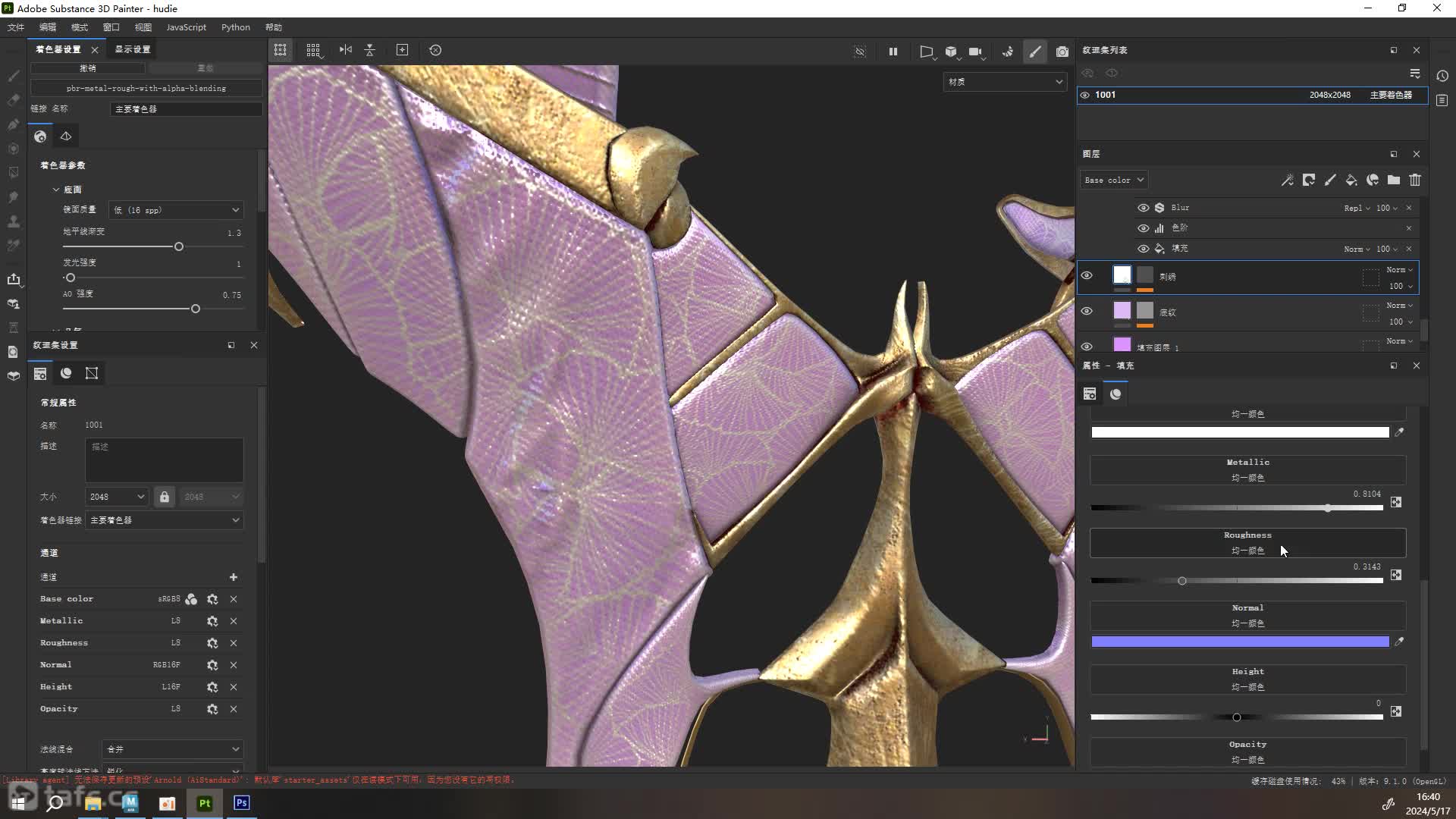Toggle the symmetry mirror icon in viewport toolbar
1456x819 pixels.
point(346,50)
